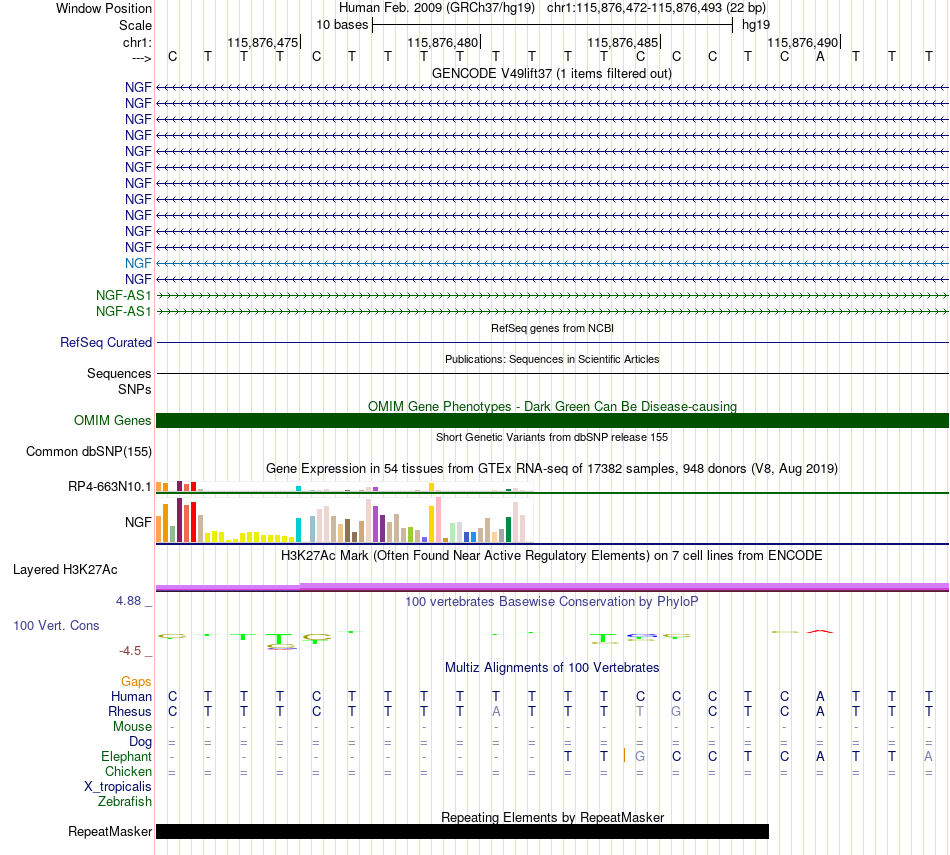Viewport: 950px width, 855px height.
Task: Click the chr1: ruler label
Action: click(138, 42)
